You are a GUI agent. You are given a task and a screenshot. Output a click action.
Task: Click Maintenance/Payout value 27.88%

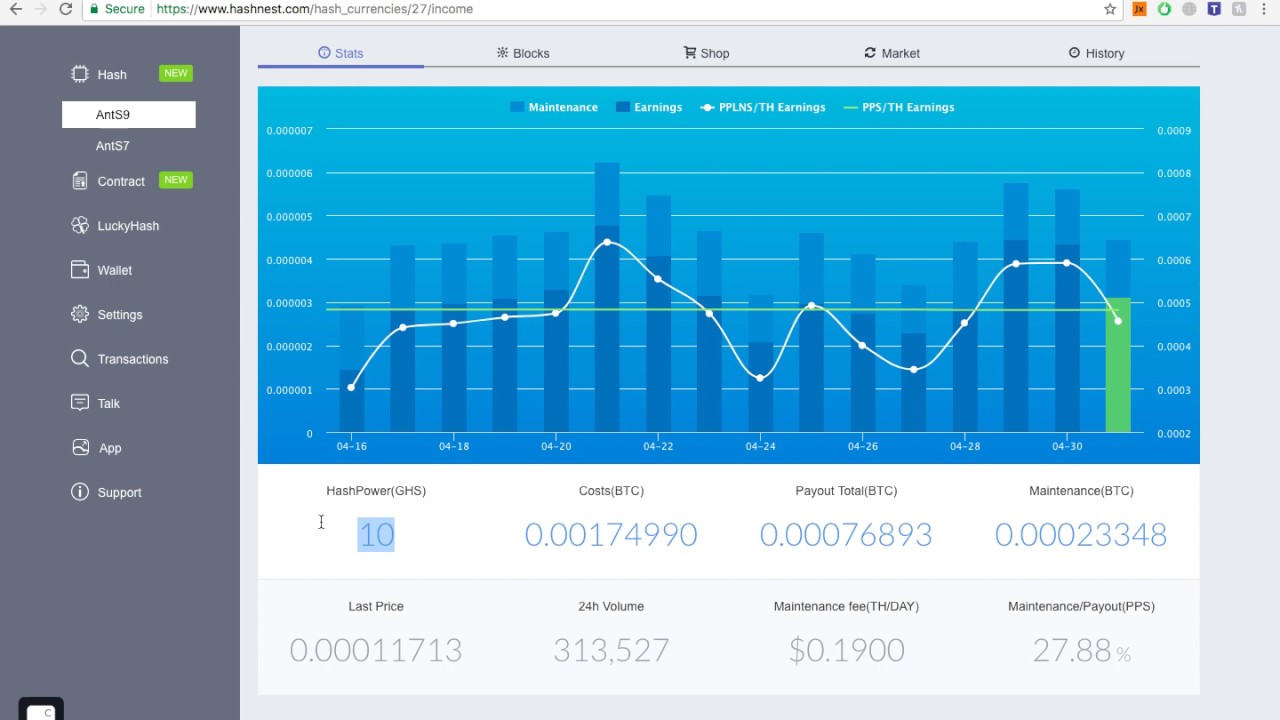pos(1081,651)
